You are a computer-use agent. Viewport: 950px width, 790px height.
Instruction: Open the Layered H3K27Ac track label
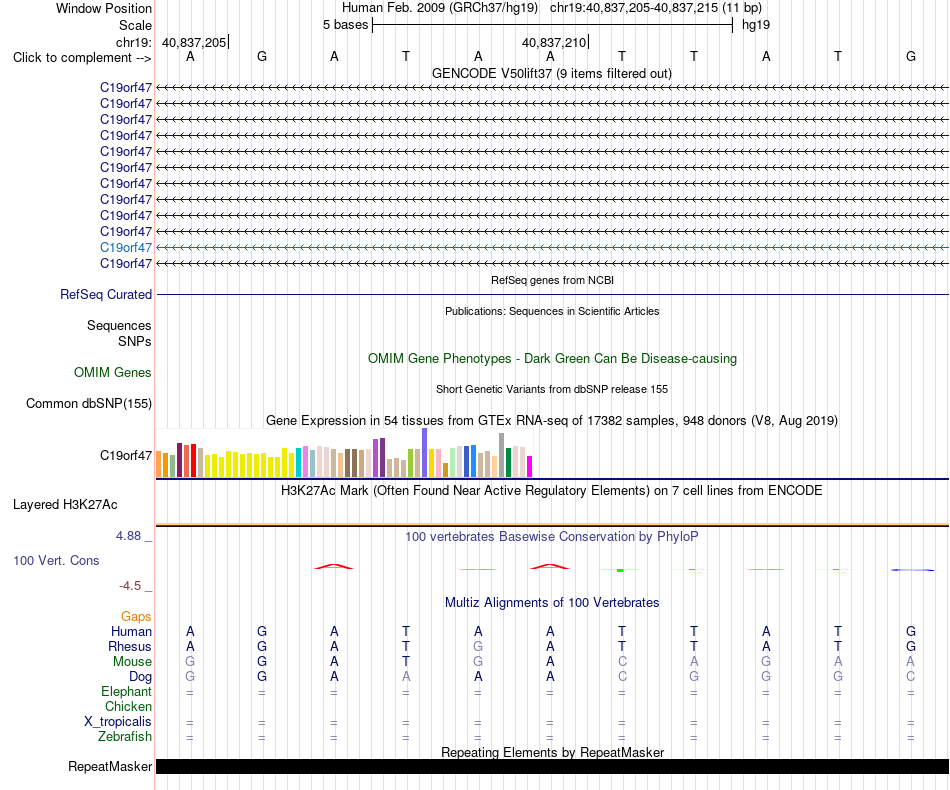coord(65,505)
